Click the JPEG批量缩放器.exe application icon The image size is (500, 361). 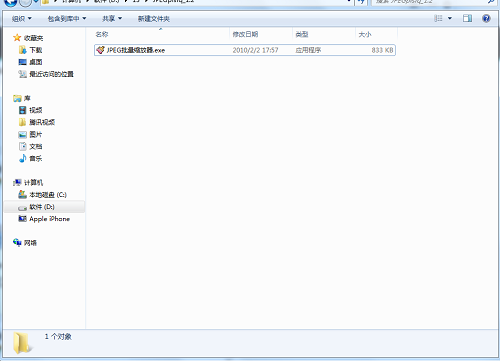(x=100, y=50)
